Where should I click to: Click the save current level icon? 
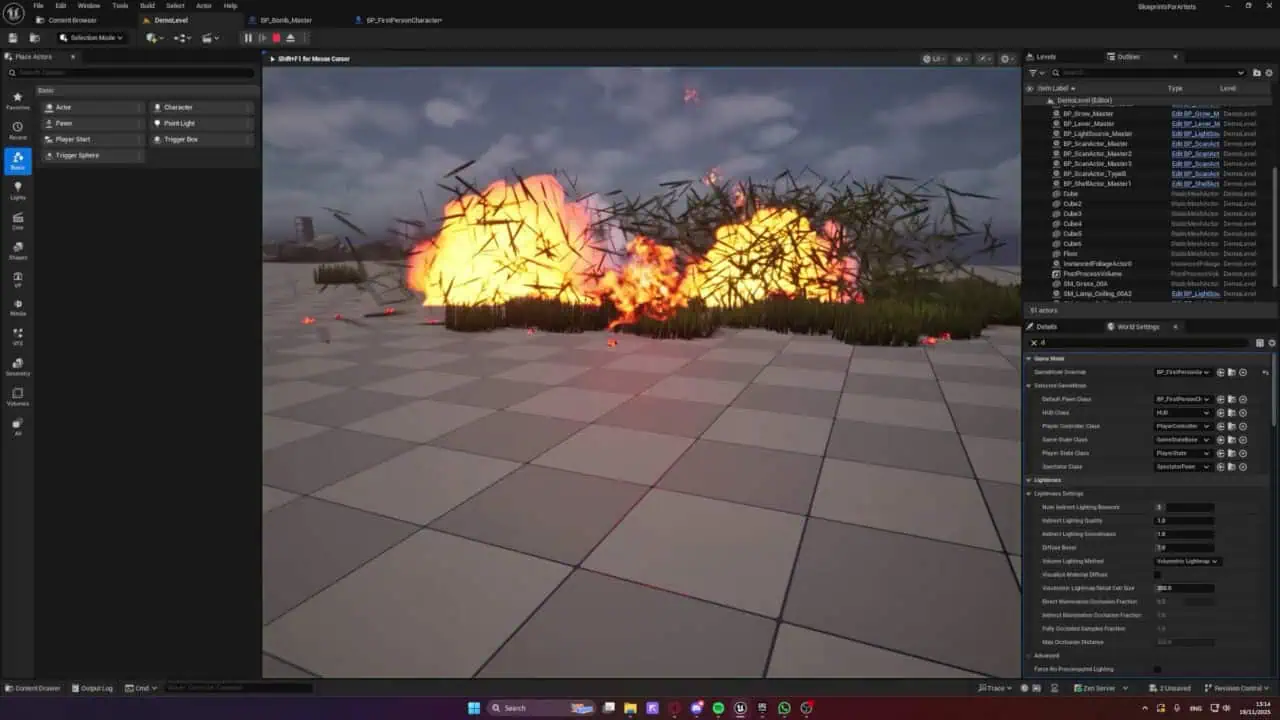pyautogui.click(x=13, y=38)
